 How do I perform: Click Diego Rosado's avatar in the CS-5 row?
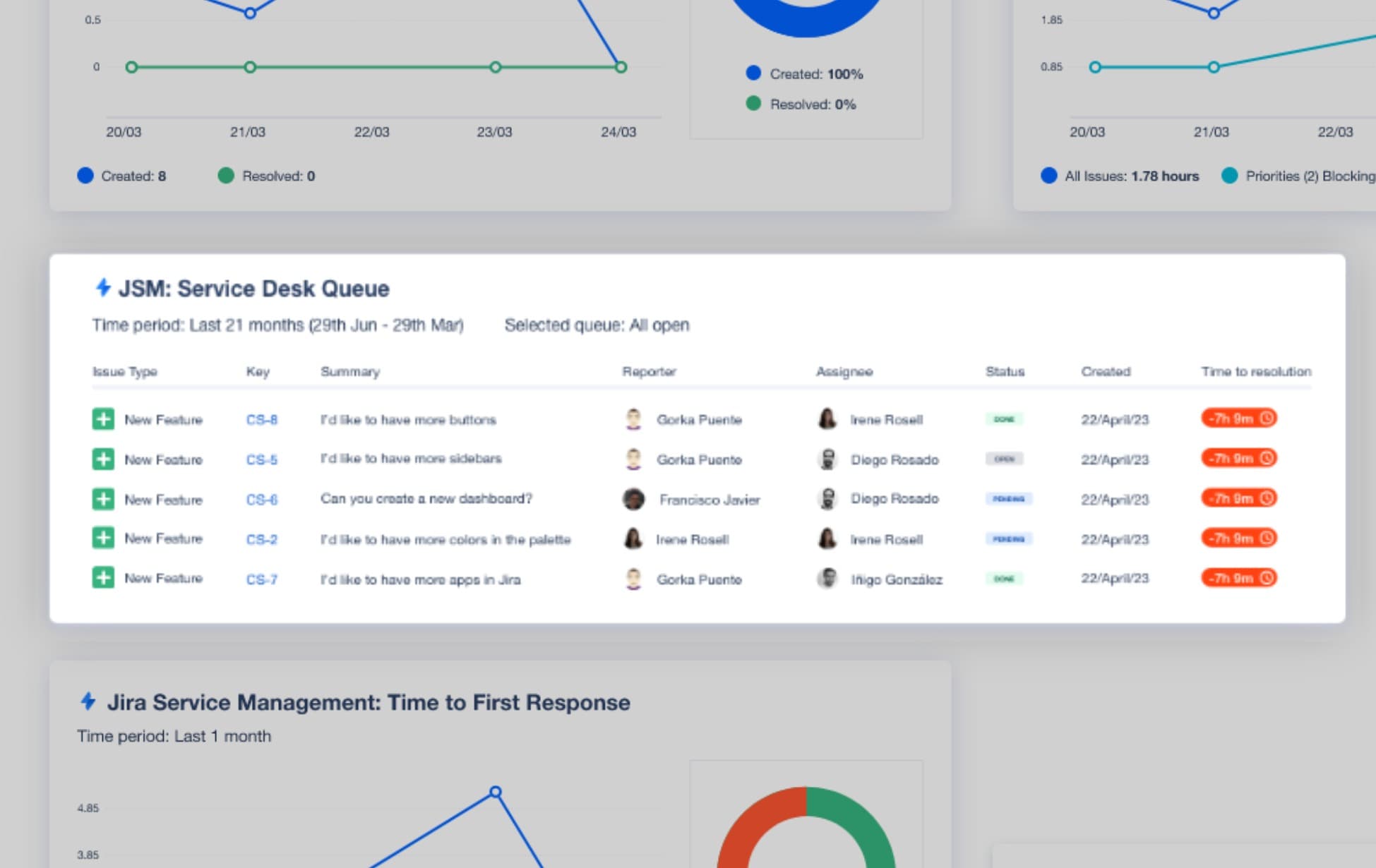point(827,459)
